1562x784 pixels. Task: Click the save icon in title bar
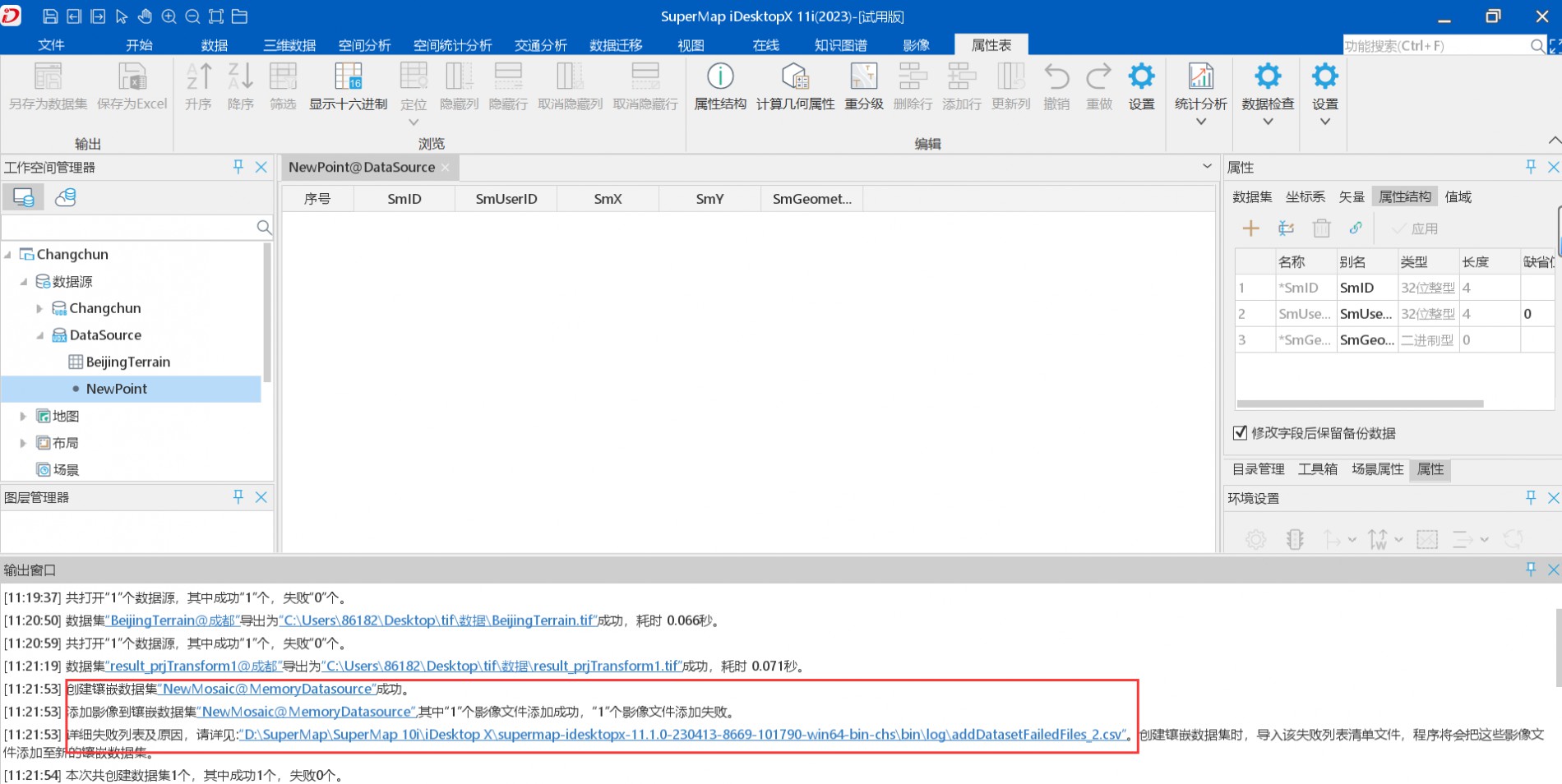click(49, 16)
